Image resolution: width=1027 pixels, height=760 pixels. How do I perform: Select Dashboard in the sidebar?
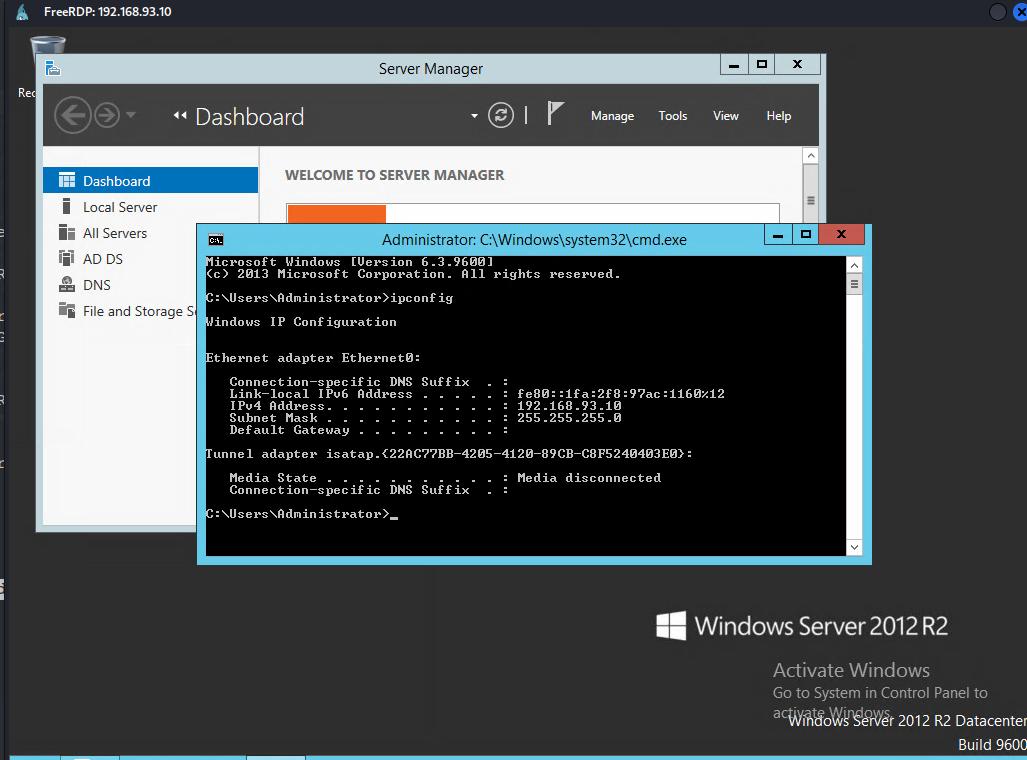tap(151, 180)
